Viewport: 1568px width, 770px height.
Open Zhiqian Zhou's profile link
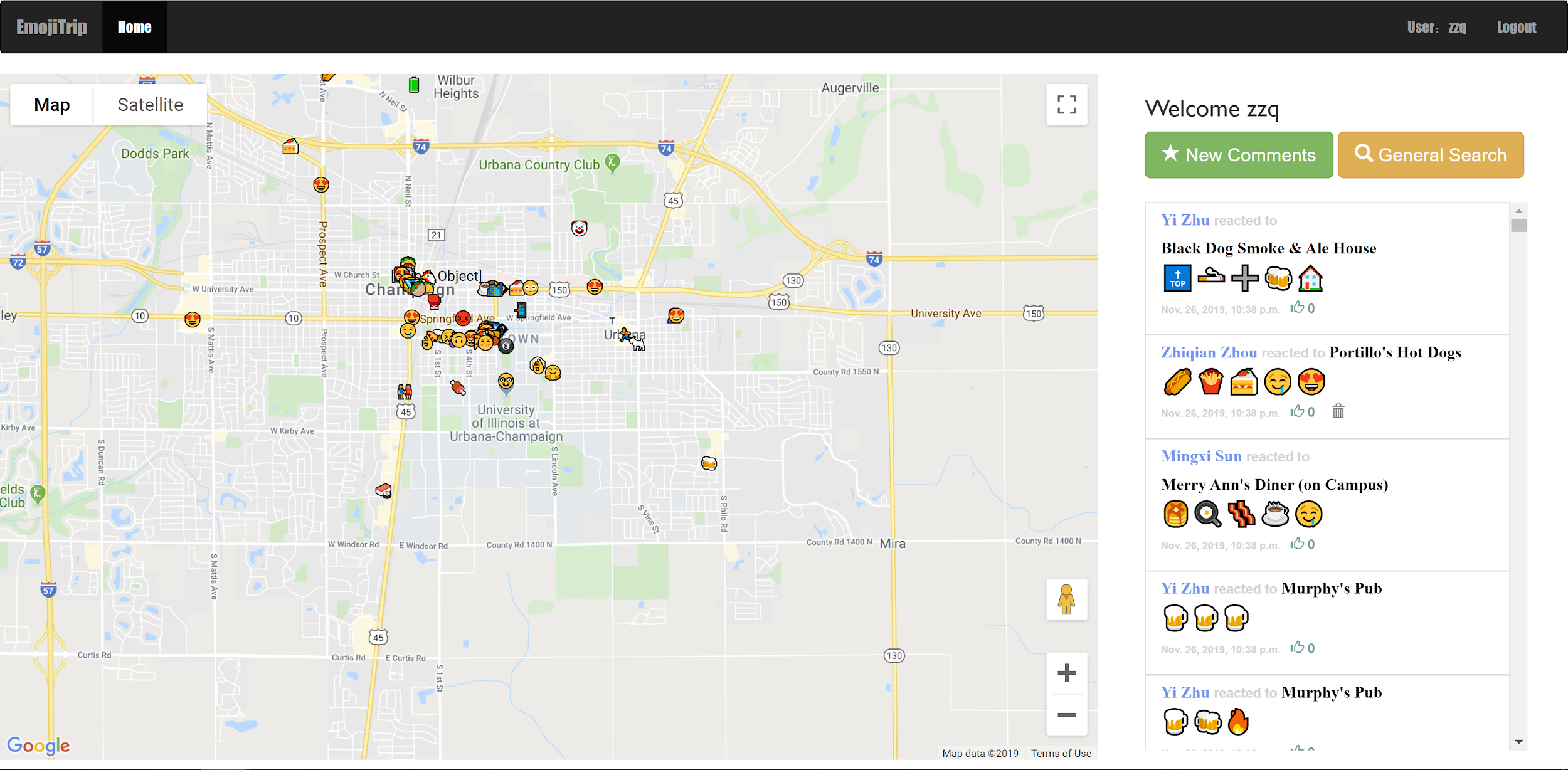pos(1209,352)
